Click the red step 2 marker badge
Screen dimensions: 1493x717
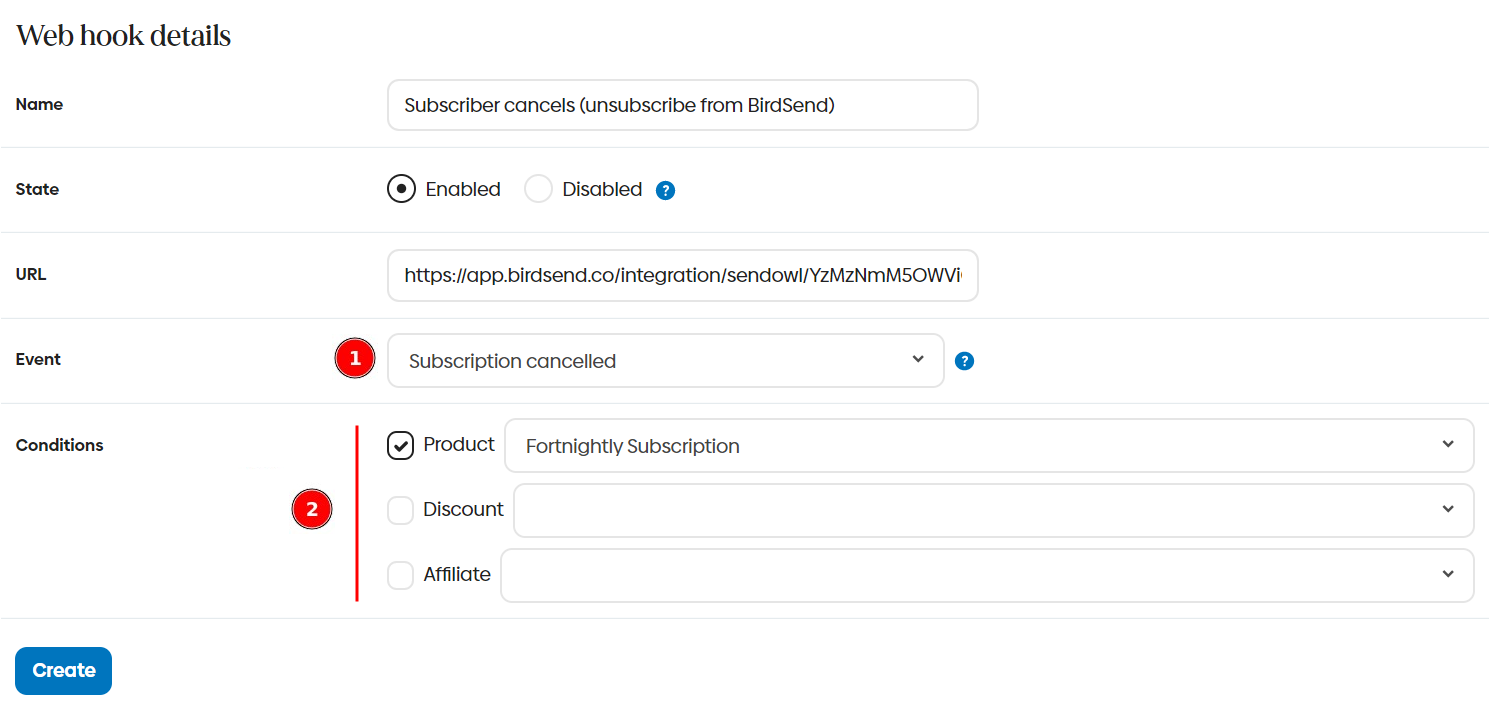pyautogui.click(x=312, y=510)
